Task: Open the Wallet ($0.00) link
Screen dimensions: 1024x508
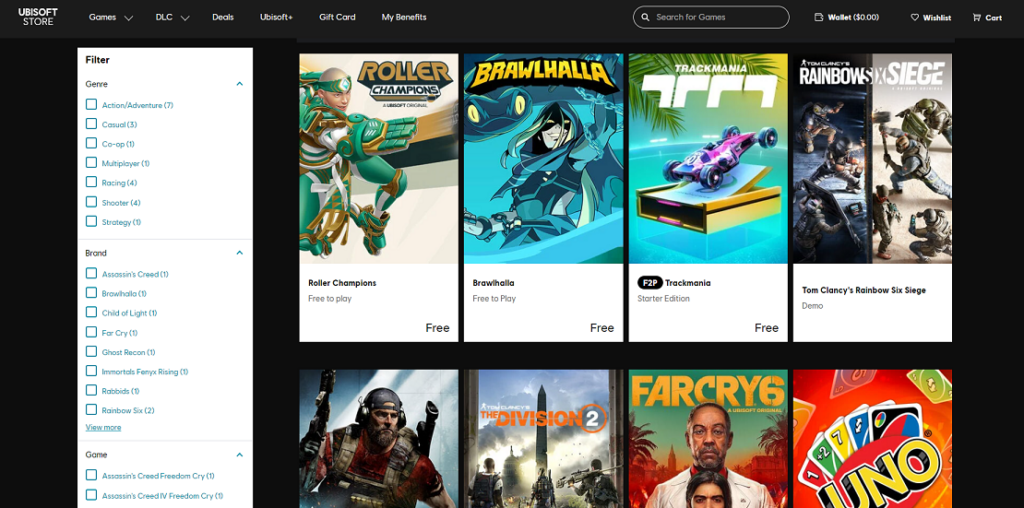Action: point(846,18)
